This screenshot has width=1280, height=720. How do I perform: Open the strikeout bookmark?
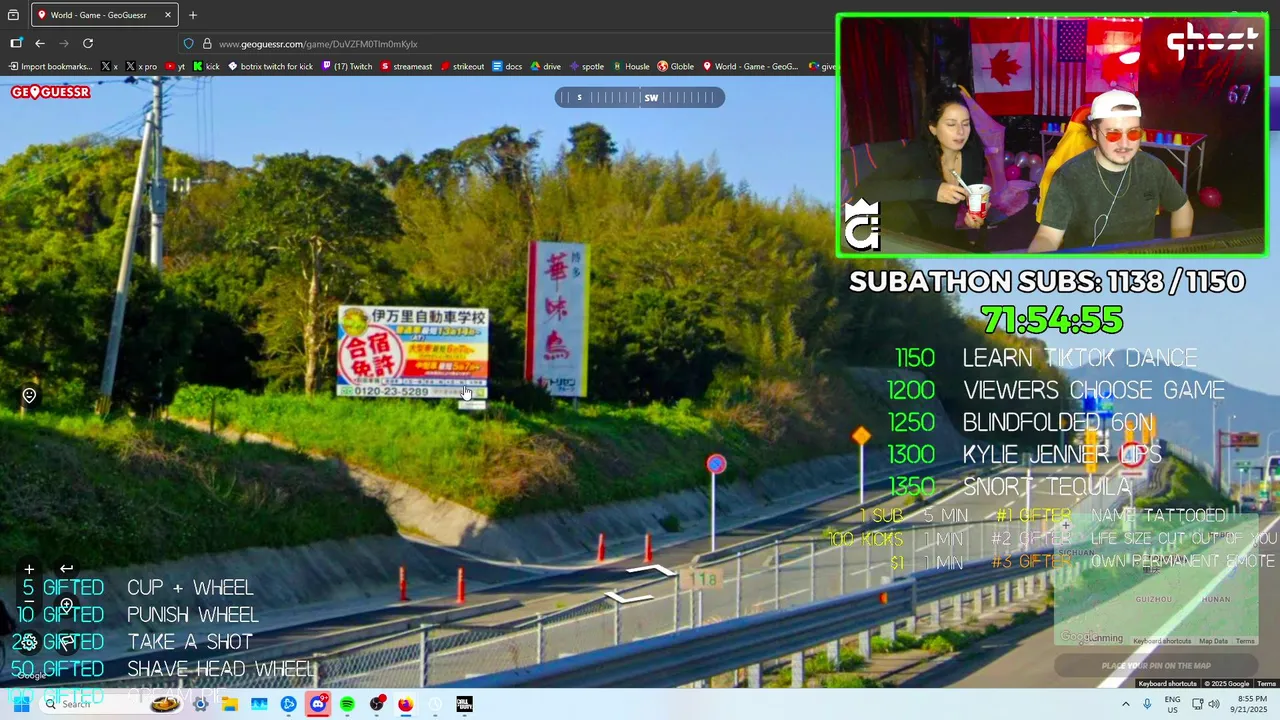[x=462, y=67]
